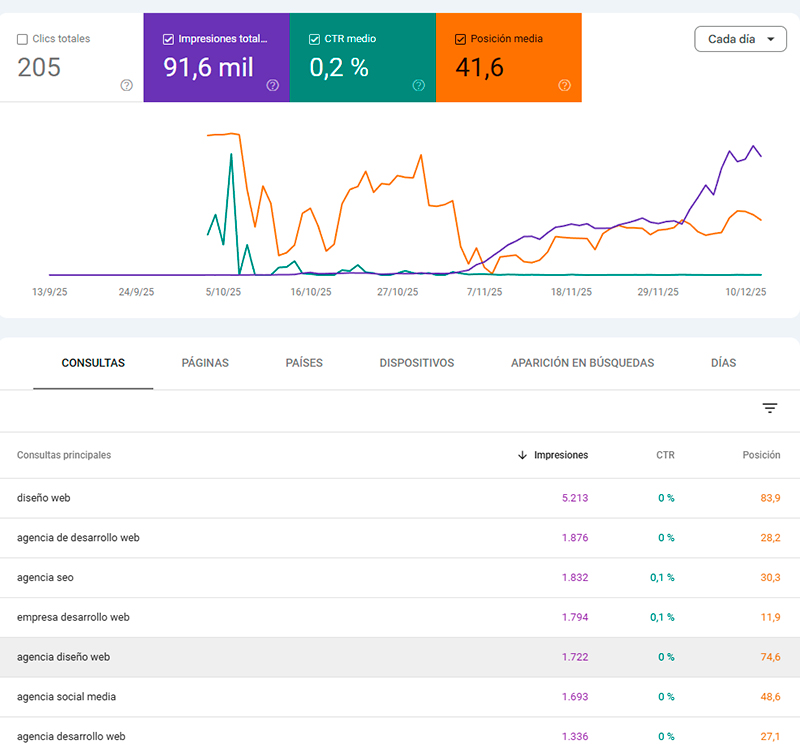
Task: Uncheck the Impresiones totales checkbox
Action: (x=168, y=39)
